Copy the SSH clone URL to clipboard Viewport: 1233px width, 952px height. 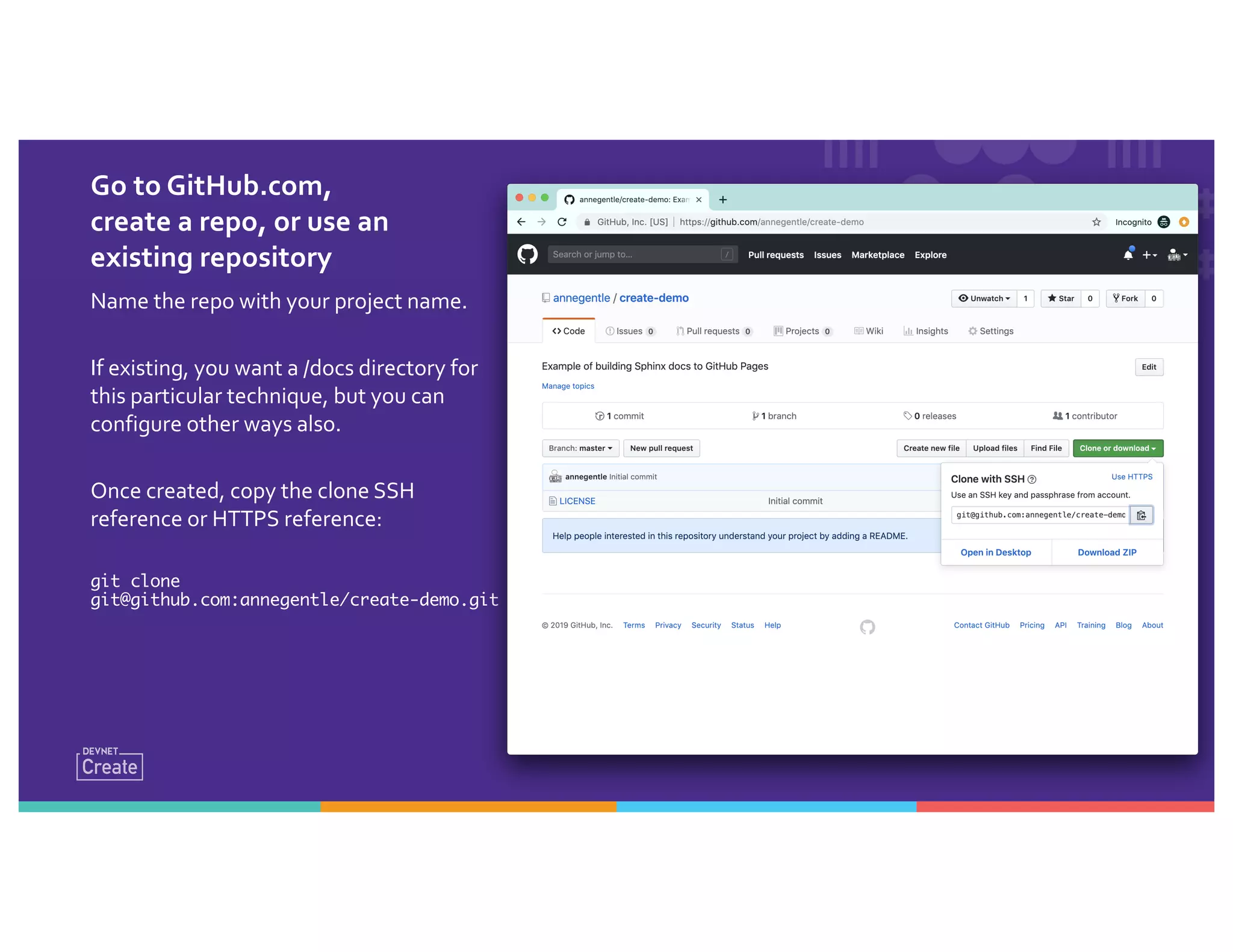[x=1141, y=515]
